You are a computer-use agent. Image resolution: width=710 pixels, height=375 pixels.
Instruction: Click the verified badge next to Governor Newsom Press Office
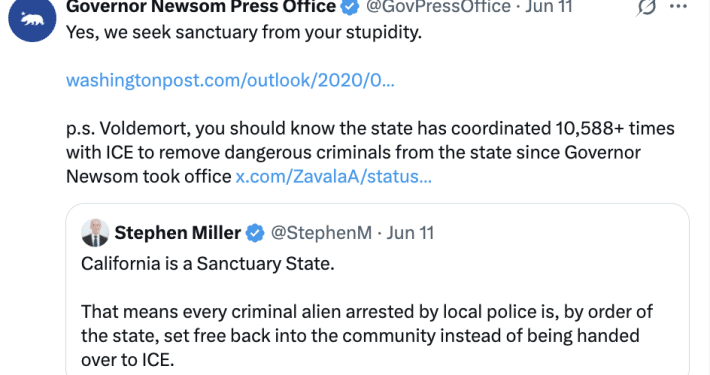(x=350, y=6)
